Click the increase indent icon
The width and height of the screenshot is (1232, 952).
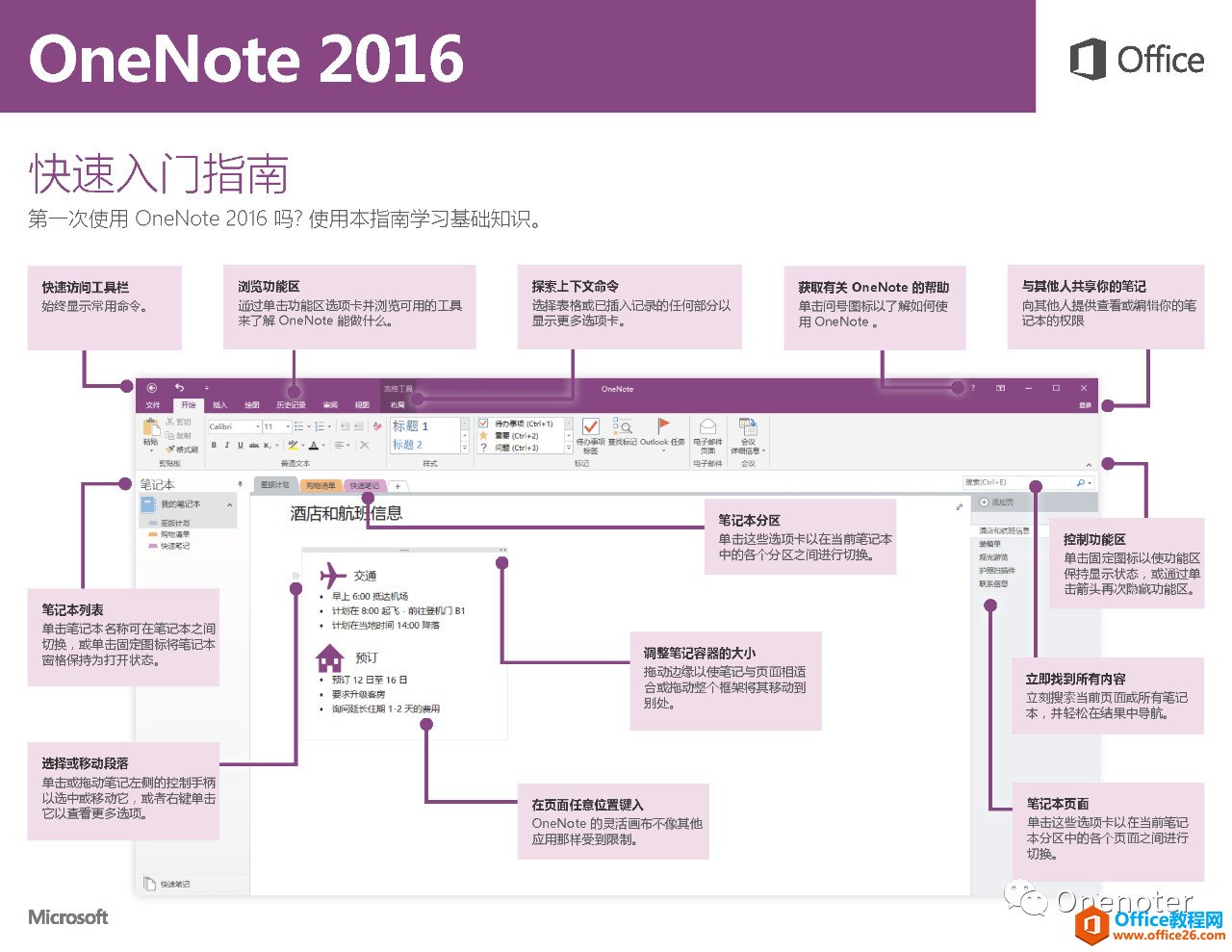point(359,426)
